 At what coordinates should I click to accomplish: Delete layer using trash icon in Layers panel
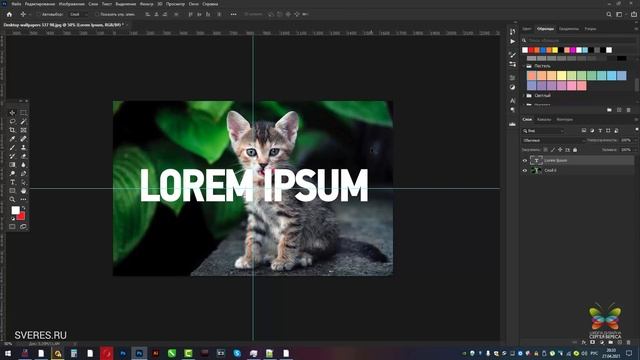tap(629, 342)
